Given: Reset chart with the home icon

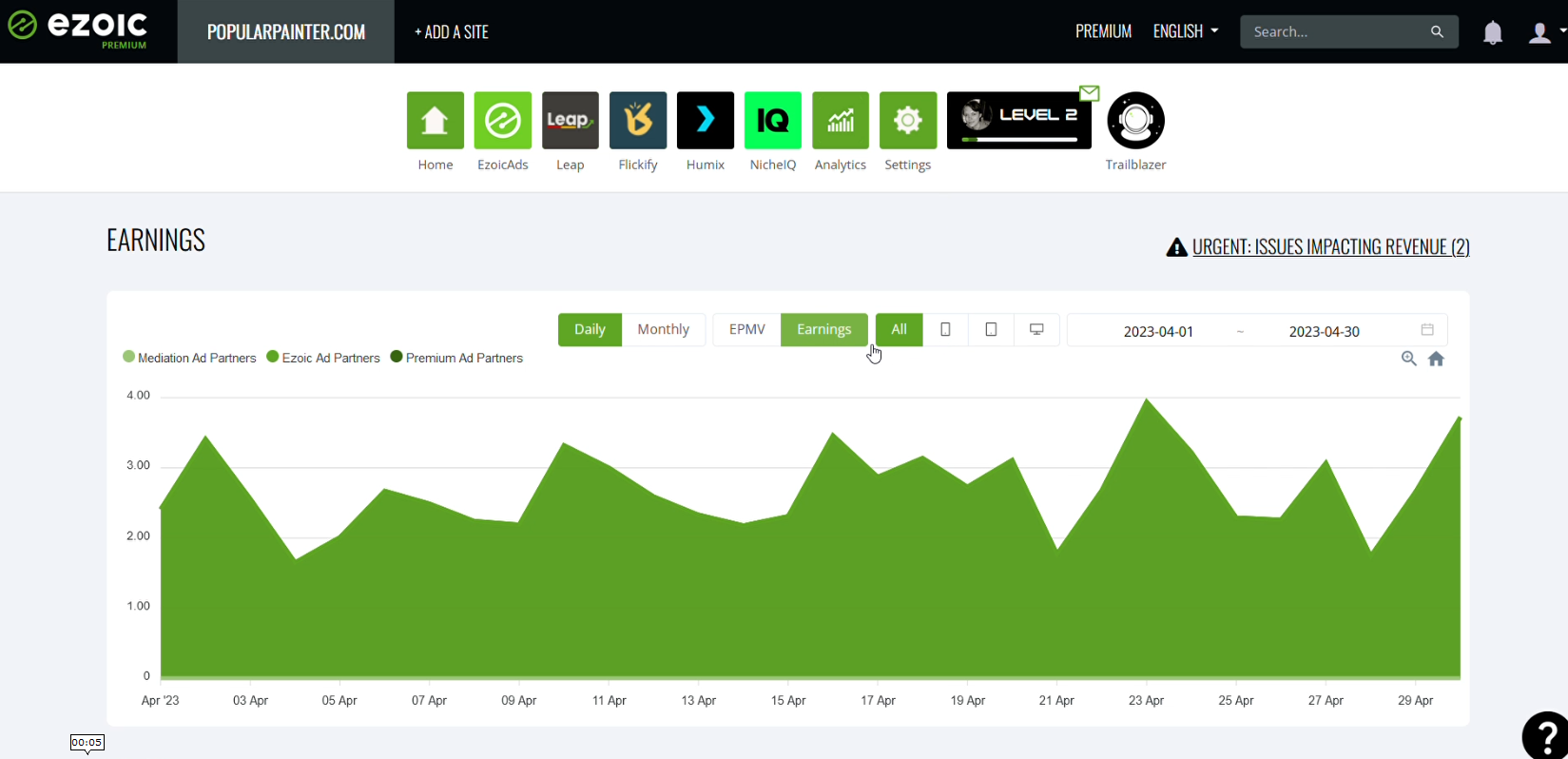Looking at the screenshot, I should [1437, 359].
